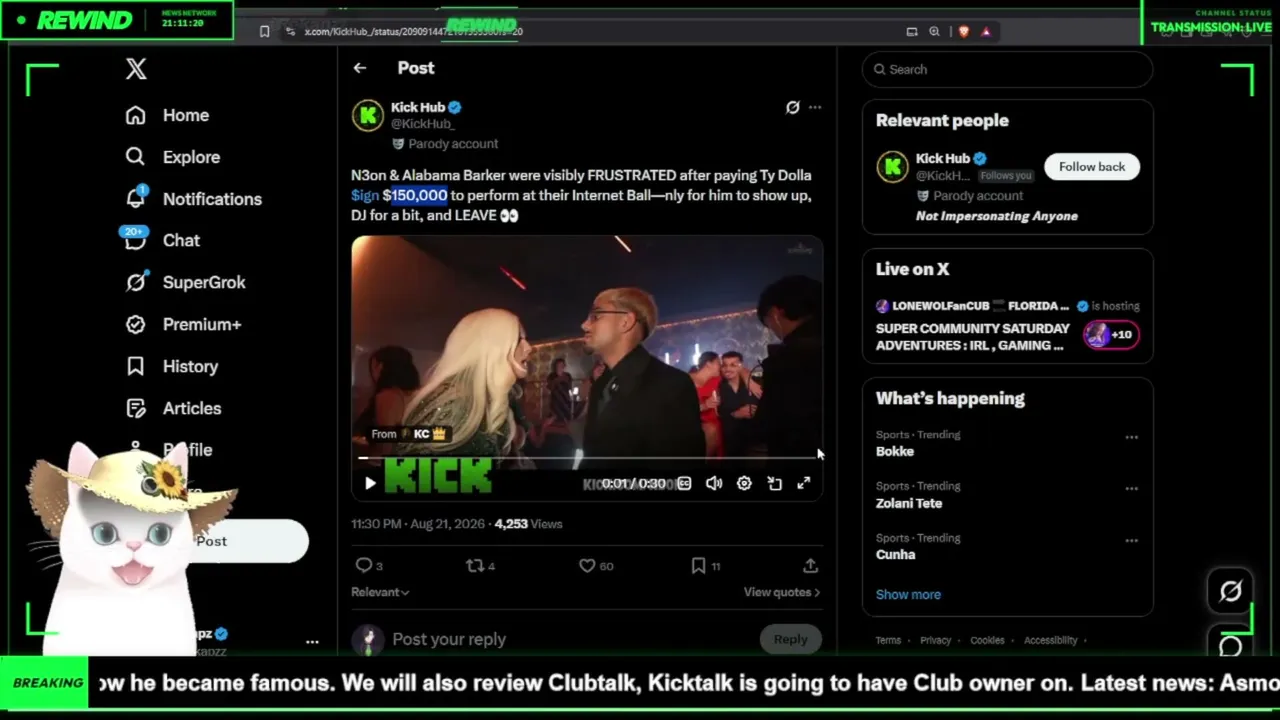1280x720 pixels.
Task: Click the Reply button
Action: (x=790, y=639)
